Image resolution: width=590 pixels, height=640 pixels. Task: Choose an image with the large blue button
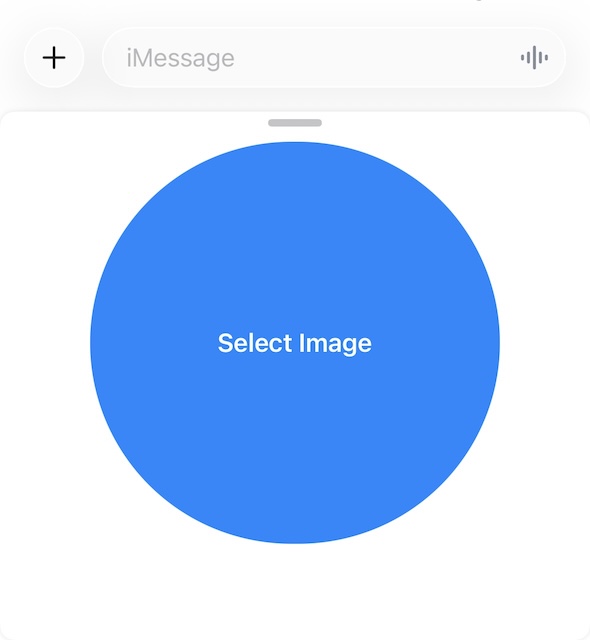tap(295, 342)
